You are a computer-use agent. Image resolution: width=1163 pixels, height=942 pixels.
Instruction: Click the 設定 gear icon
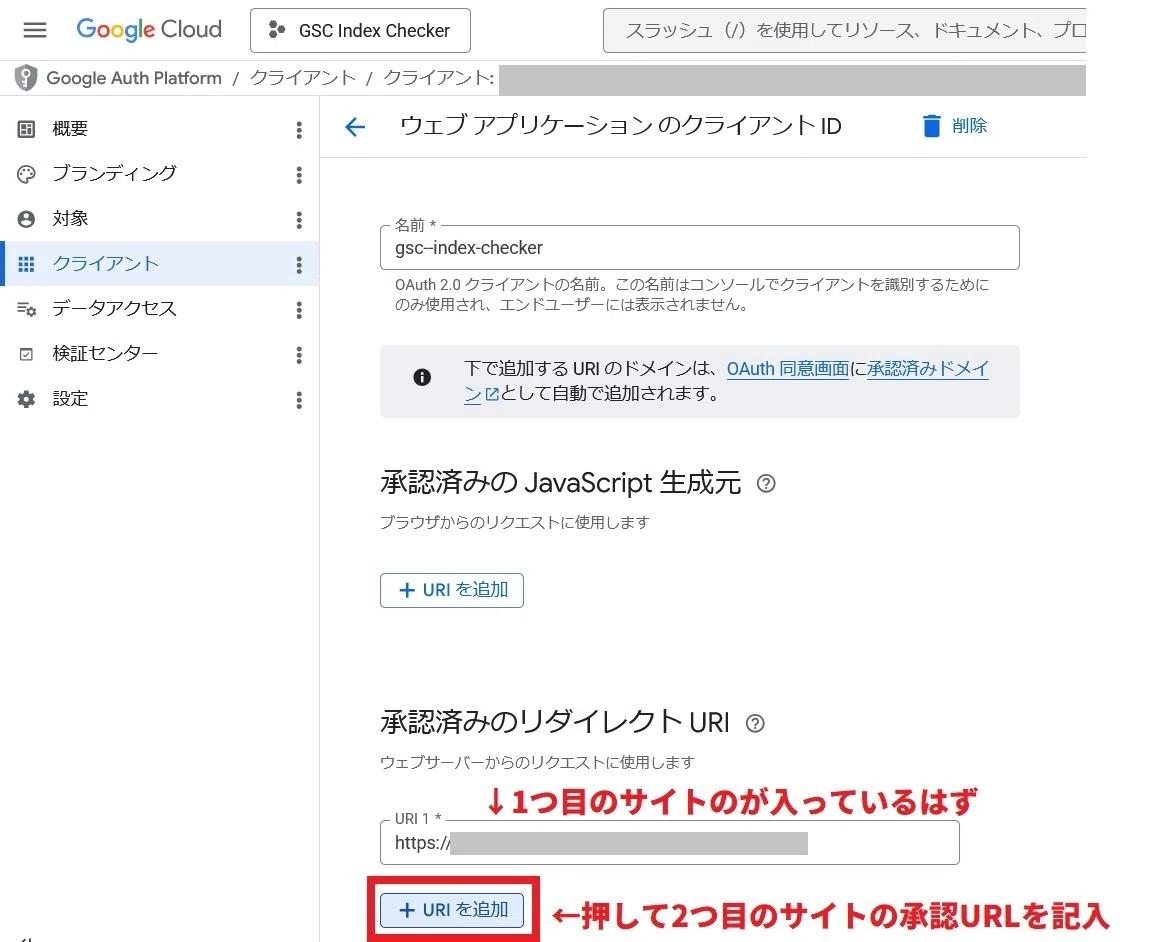[26, 399]
